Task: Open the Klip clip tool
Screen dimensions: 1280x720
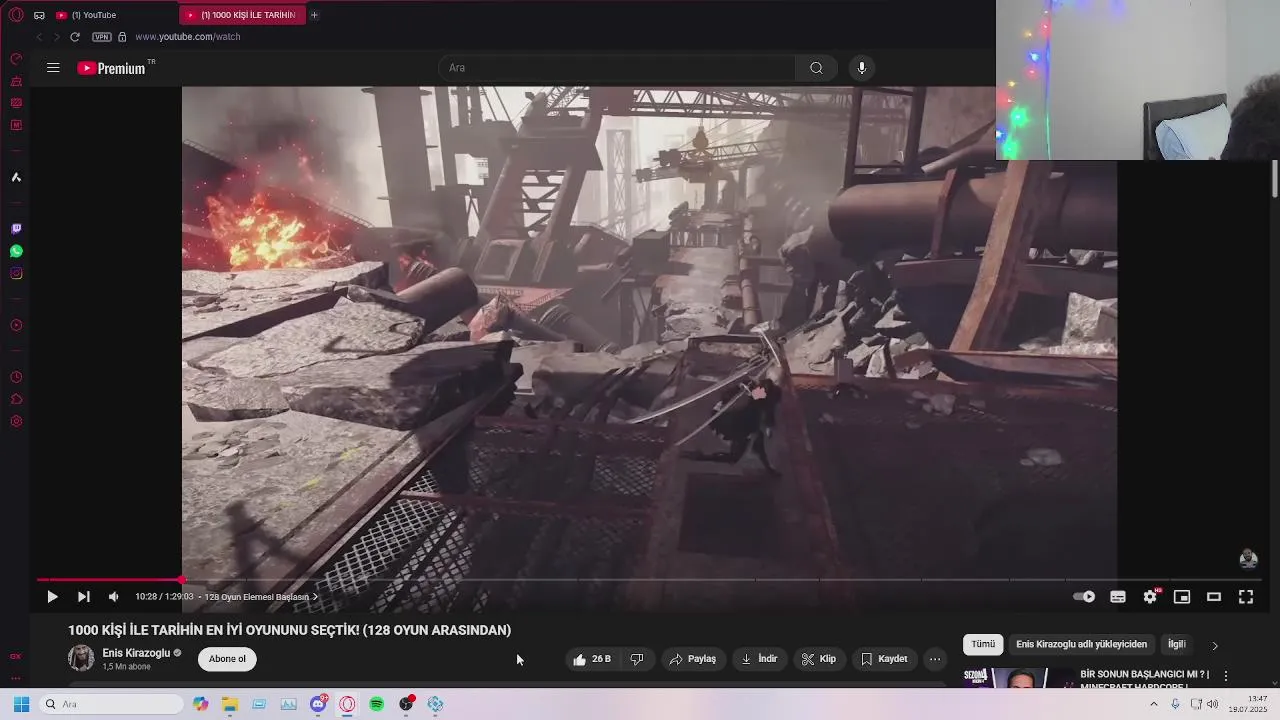Action: [x=818, y=659]
